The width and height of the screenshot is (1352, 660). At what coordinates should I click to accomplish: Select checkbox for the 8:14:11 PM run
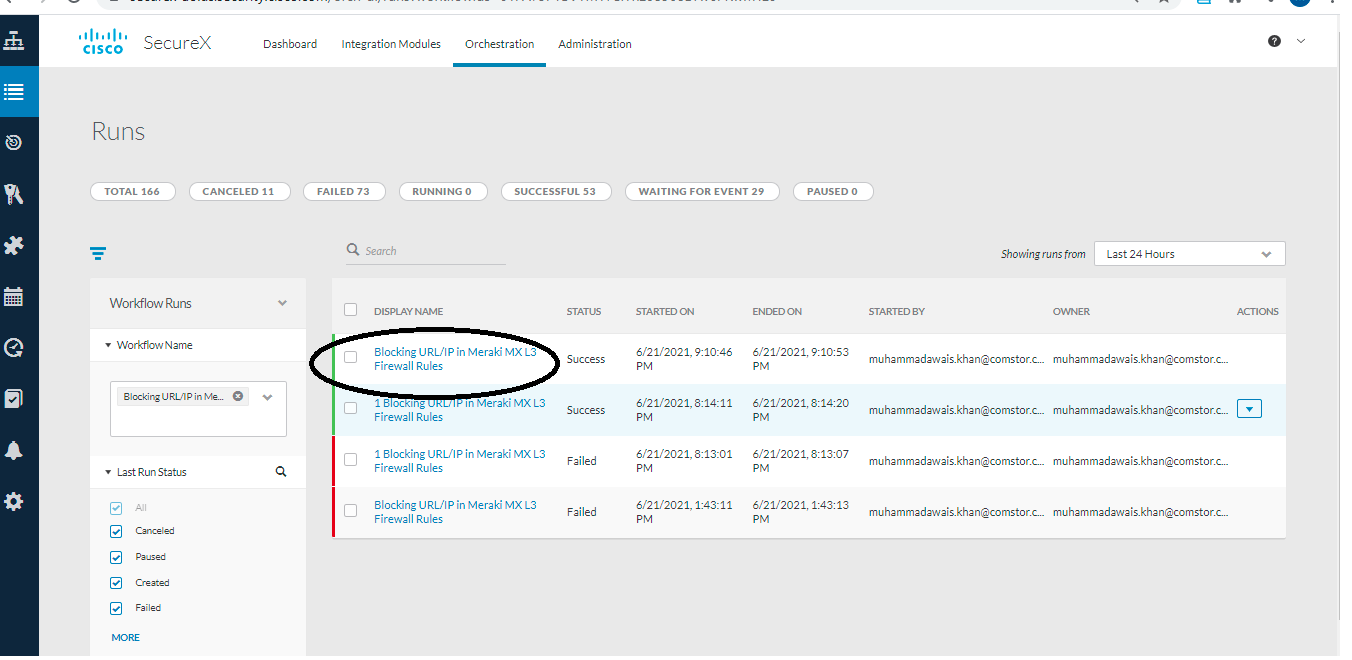click(x=350, y=408)
